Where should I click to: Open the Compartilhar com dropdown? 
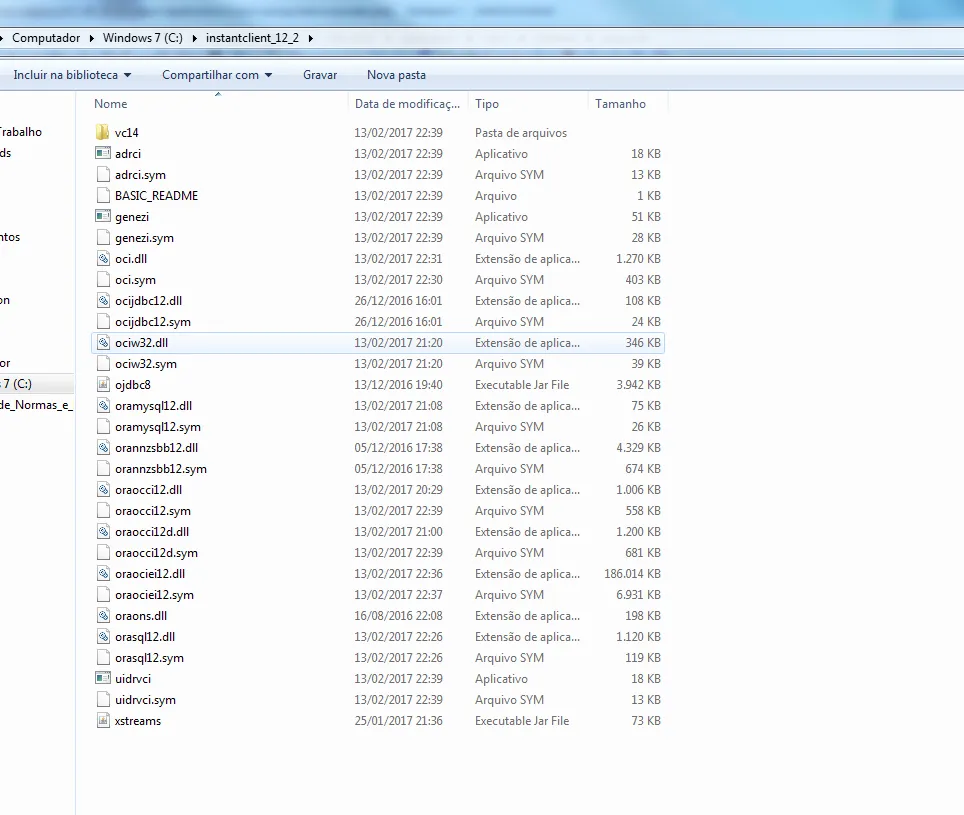pyautogui.click(x=217, y=75)
